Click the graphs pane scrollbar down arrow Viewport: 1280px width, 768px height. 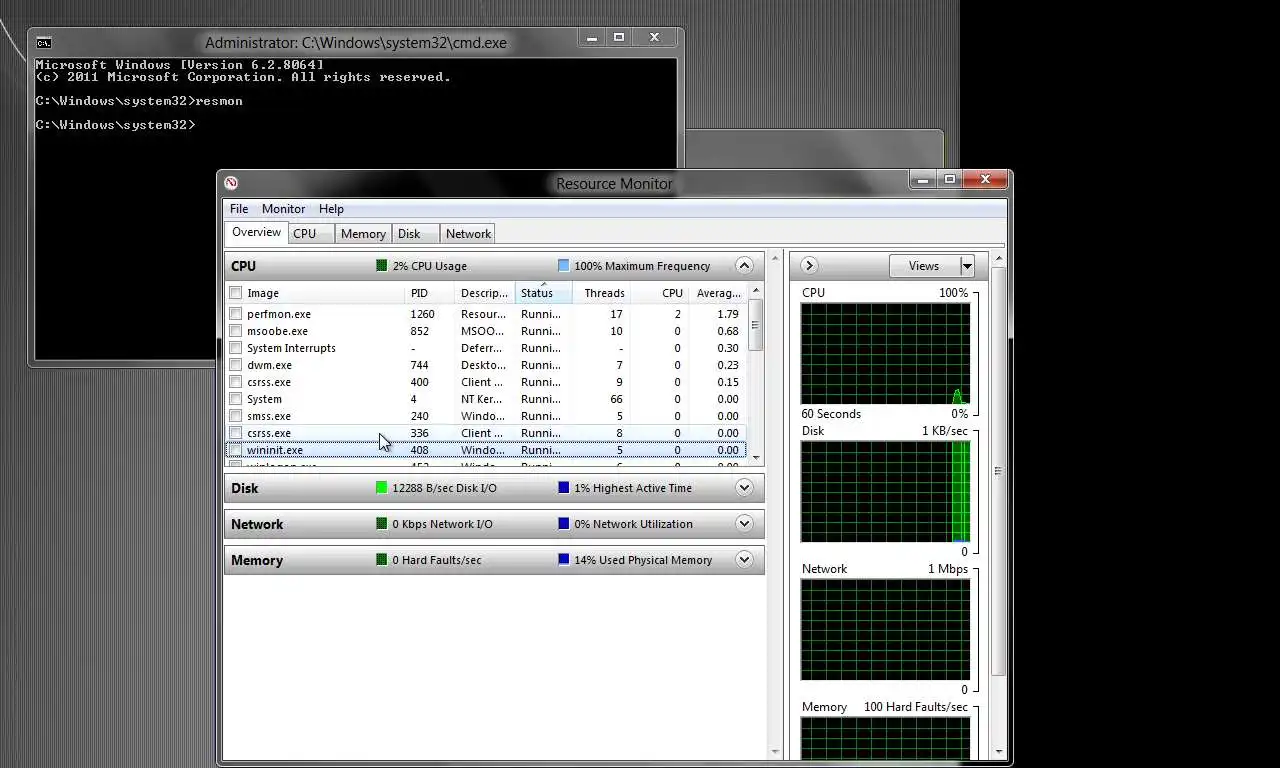click(998, 752)
